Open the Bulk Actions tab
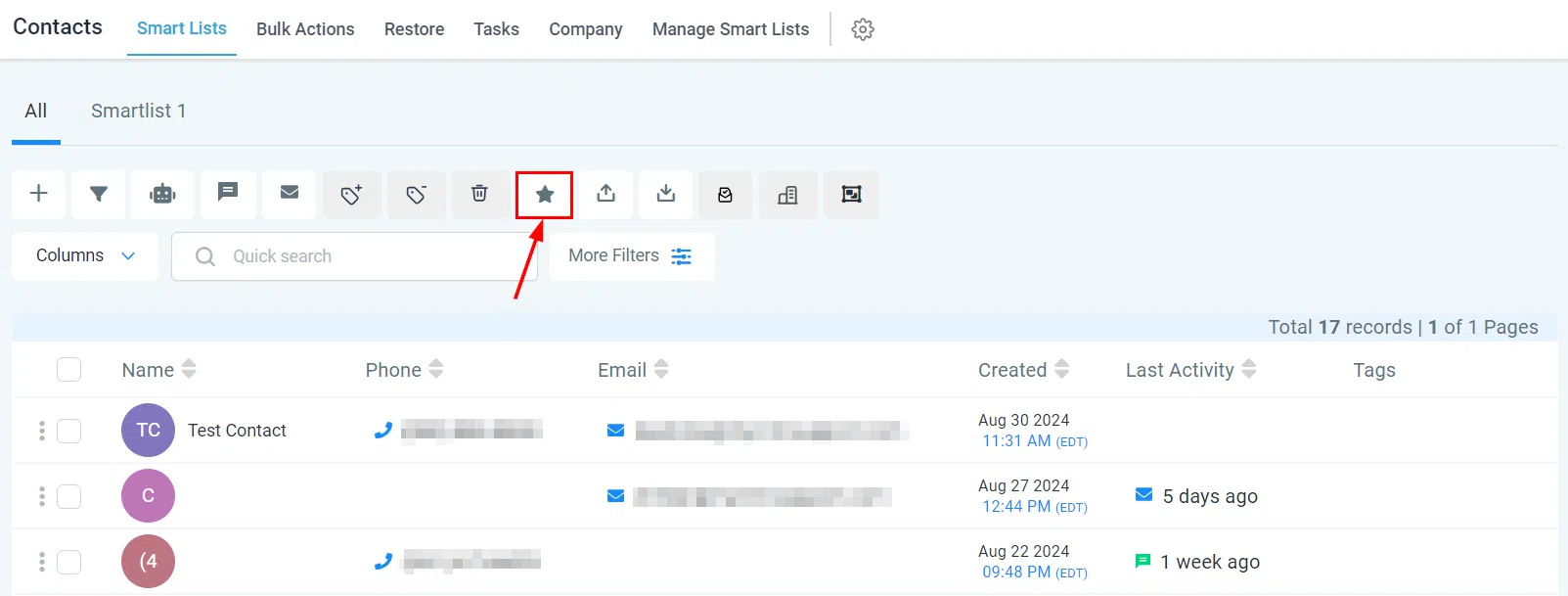Image resolution: width=1568 pixels, height=596 pixels. (305, 29)
